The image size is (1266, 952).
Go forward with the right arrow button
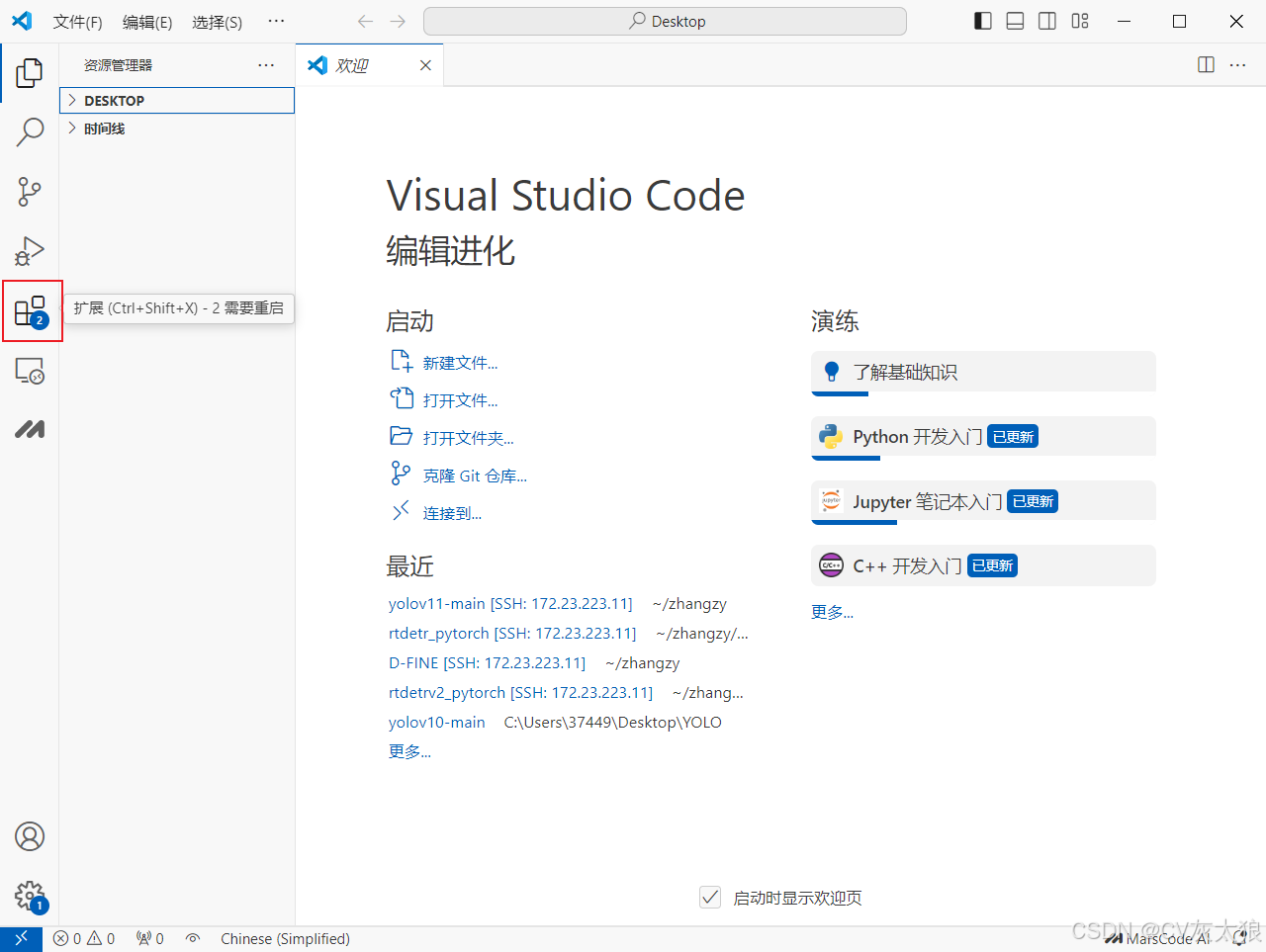click(398, 21)
